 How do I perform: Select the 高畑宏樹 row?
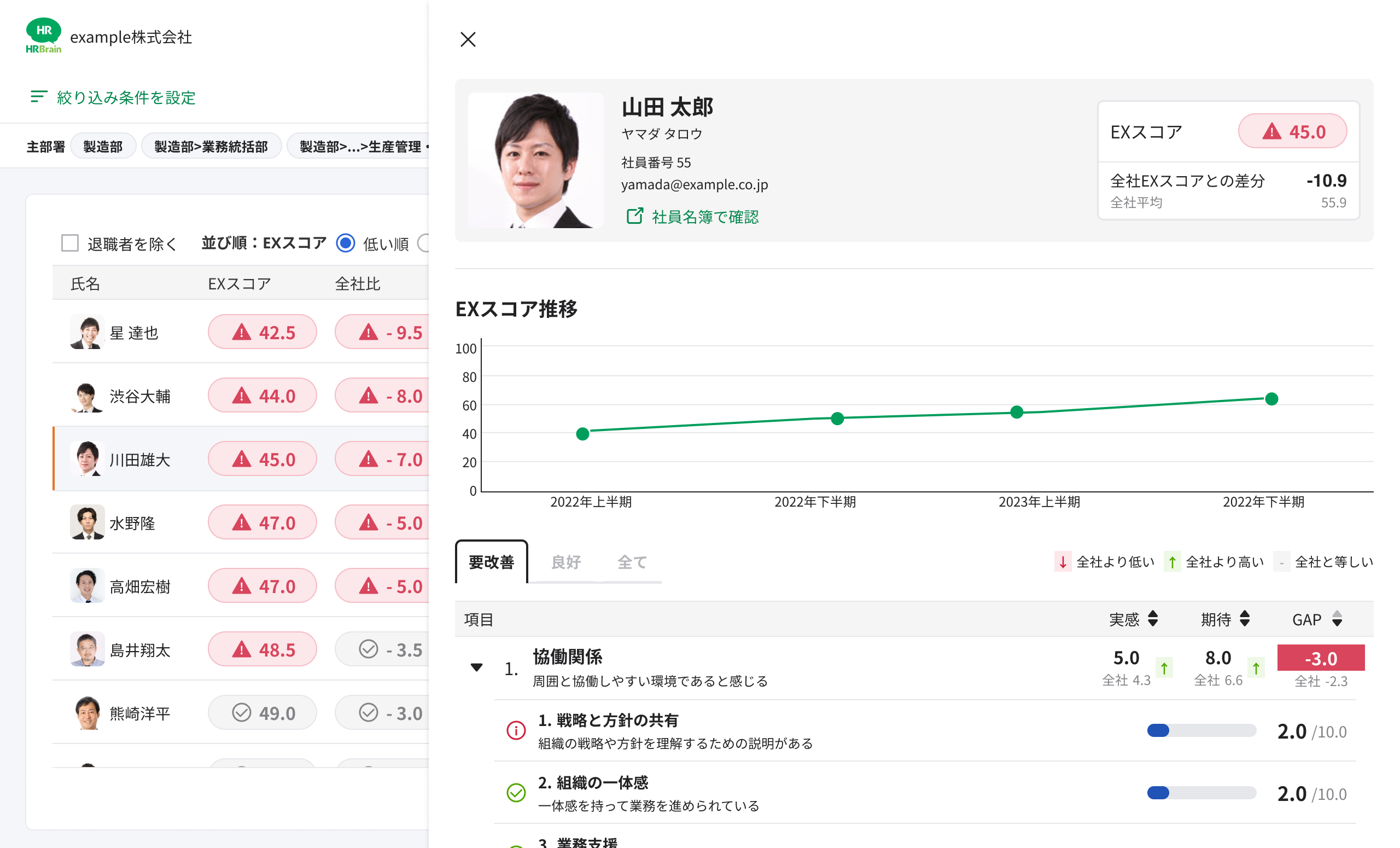240,586
